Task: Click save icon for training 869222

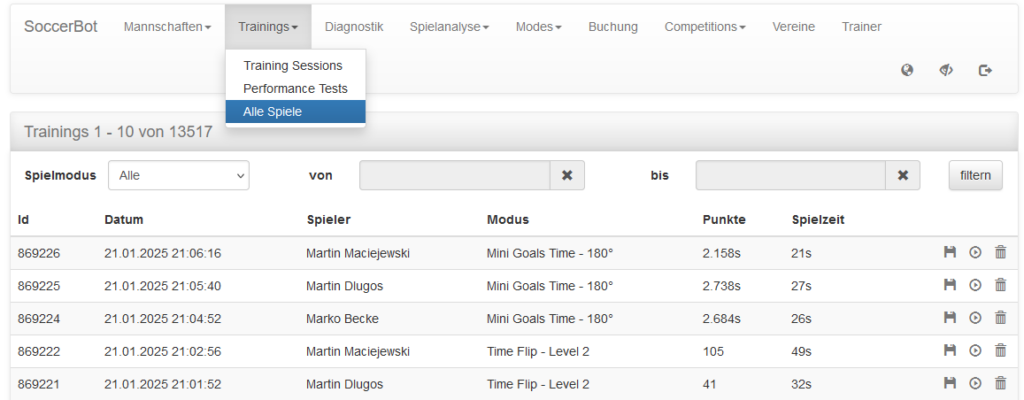Action: (x=950, y=350)
